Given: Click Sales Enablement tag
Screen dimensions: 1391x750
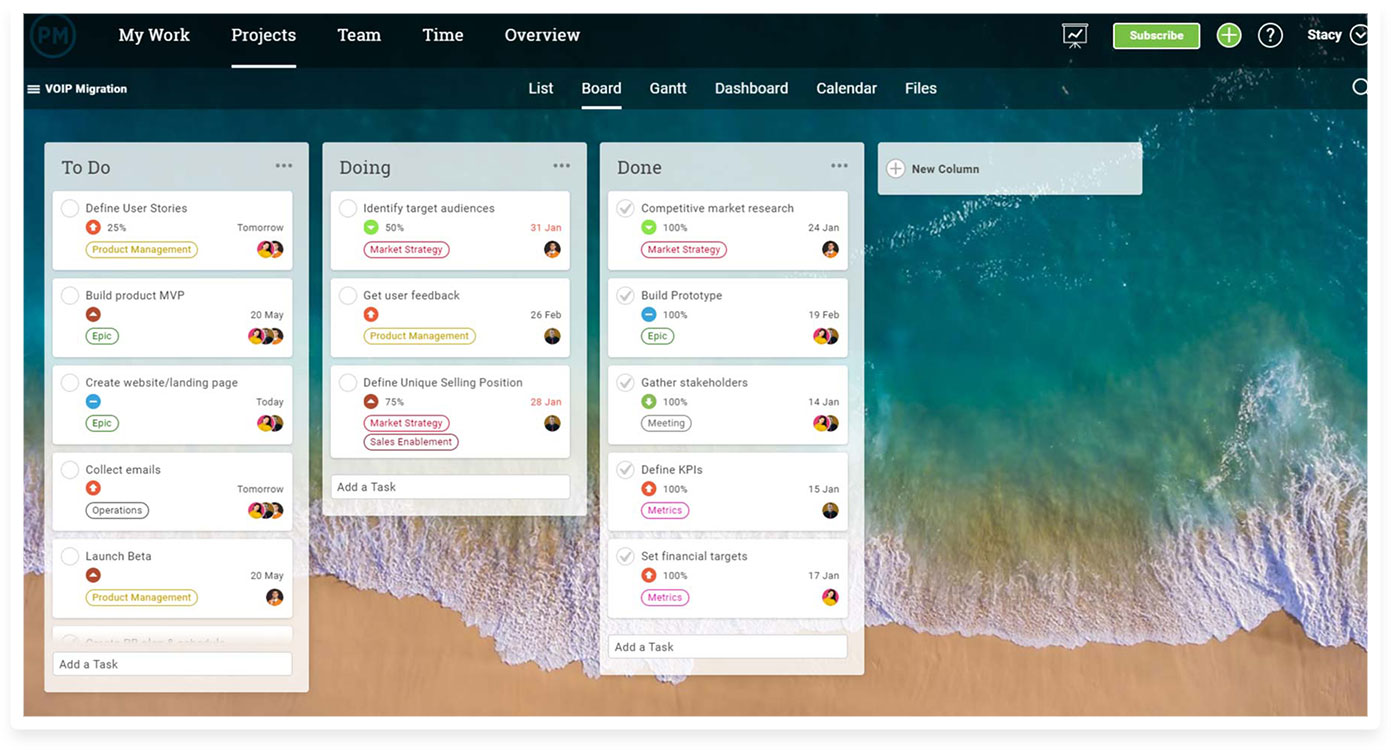Looking at the screenshot, I should [411, 442].
